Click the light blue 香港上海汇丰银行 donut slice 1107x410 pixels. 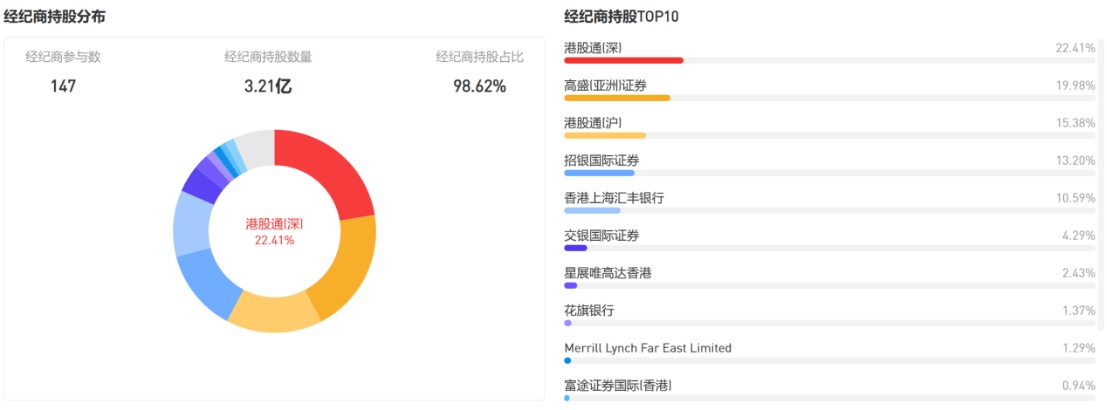pyautogui.click(x=190, y=225)
